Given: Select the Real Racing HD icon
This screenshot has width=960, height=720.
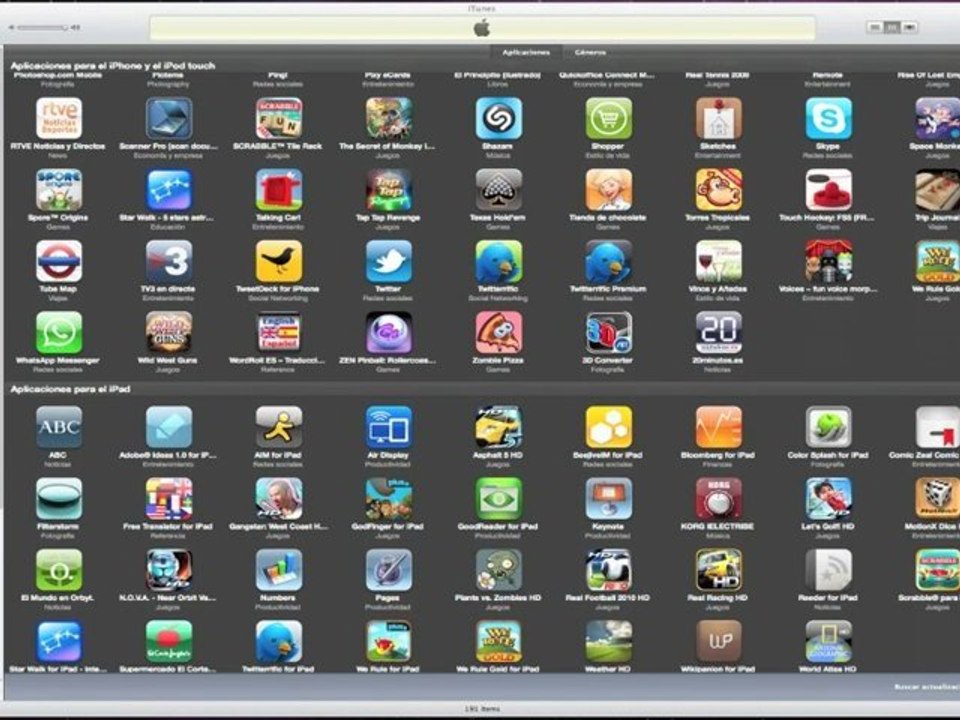Looking at the screenshot, I should pyautogui.click(x=718, y=570).
